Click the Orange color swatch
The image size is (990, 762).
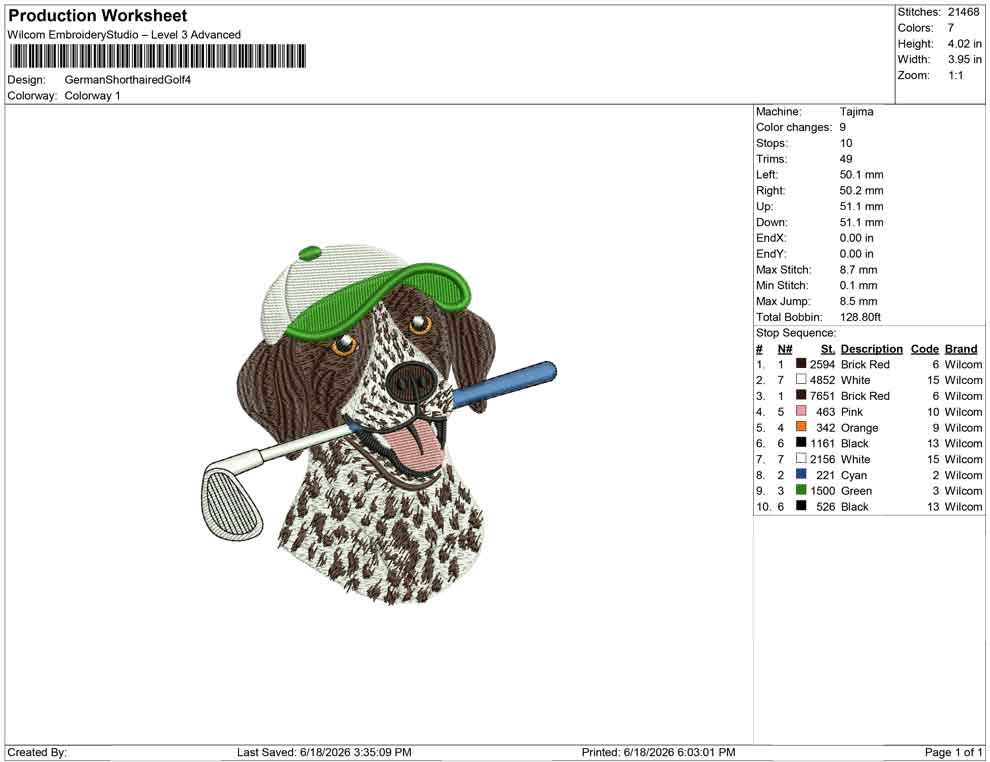coord(801,427)
